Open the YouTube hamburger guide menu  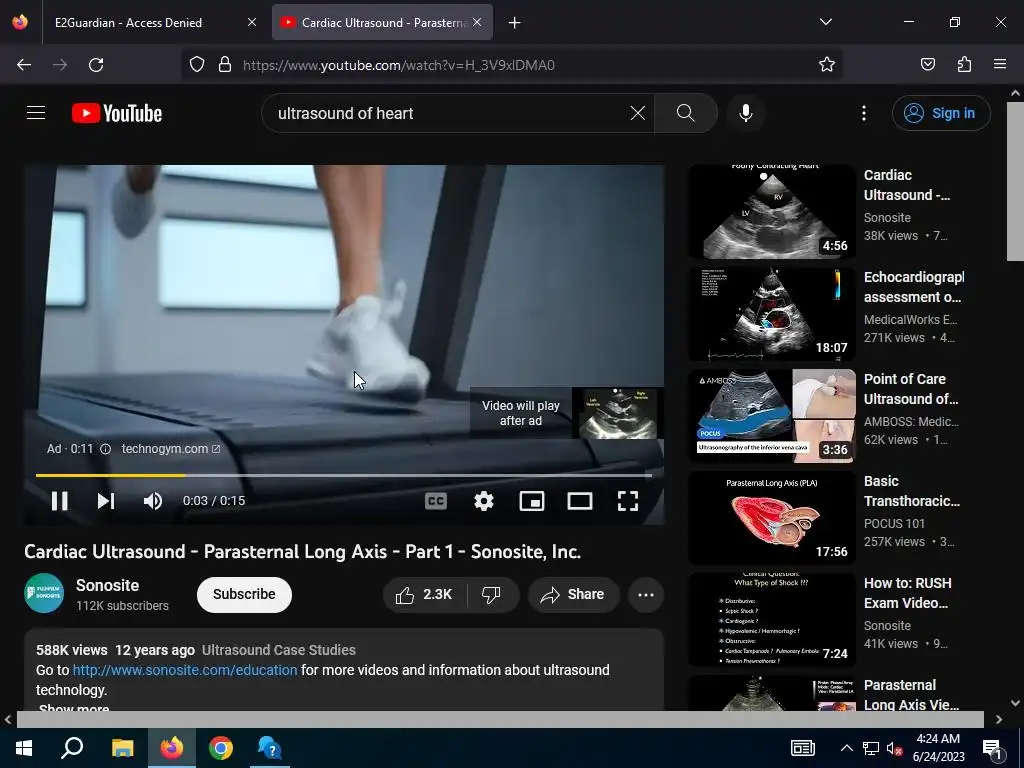coord(36,113)
